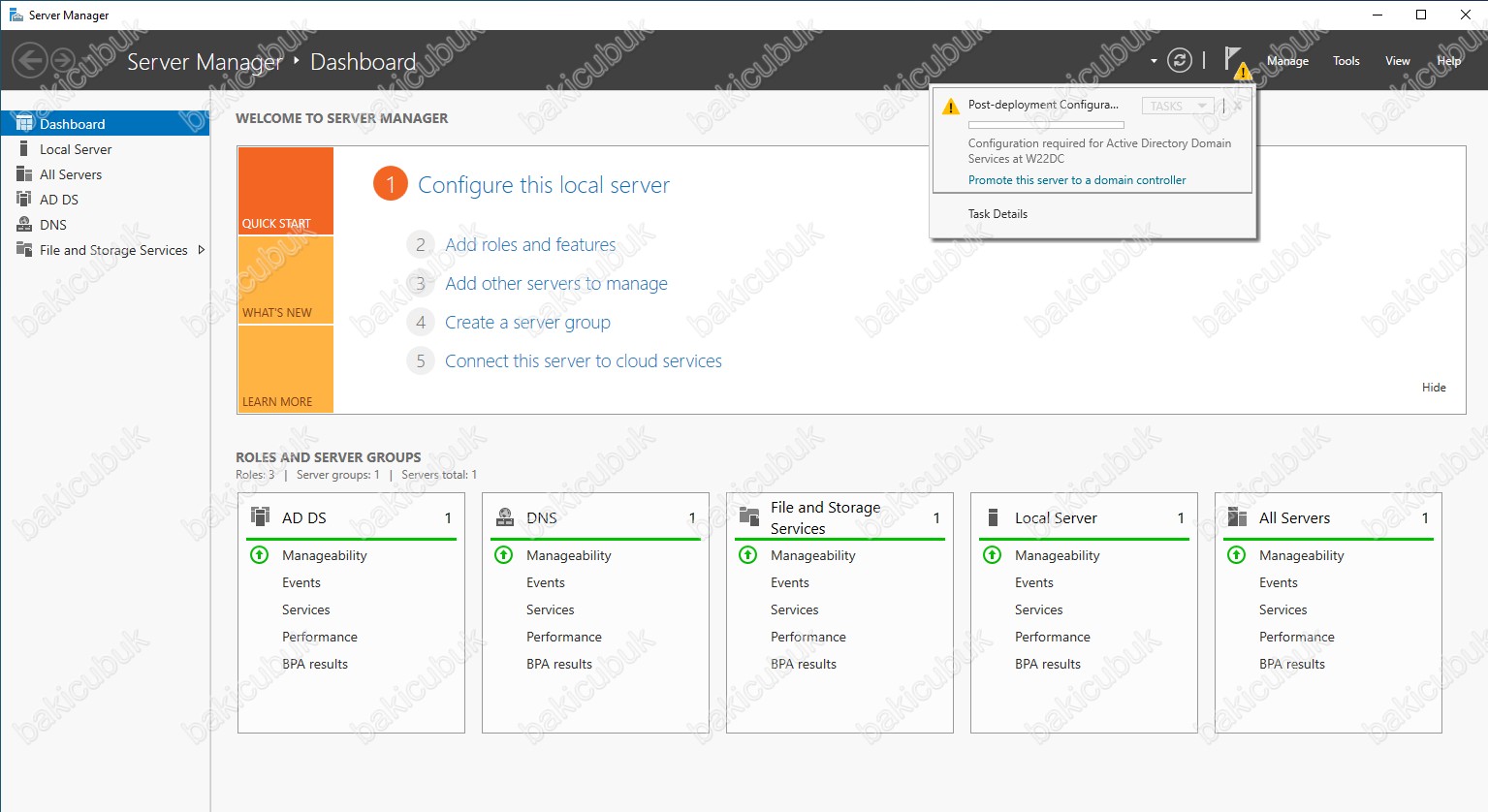Select File and Storage Services in sidebar
This screenshot has width=1488, height=812.
(x=113, y=250)
